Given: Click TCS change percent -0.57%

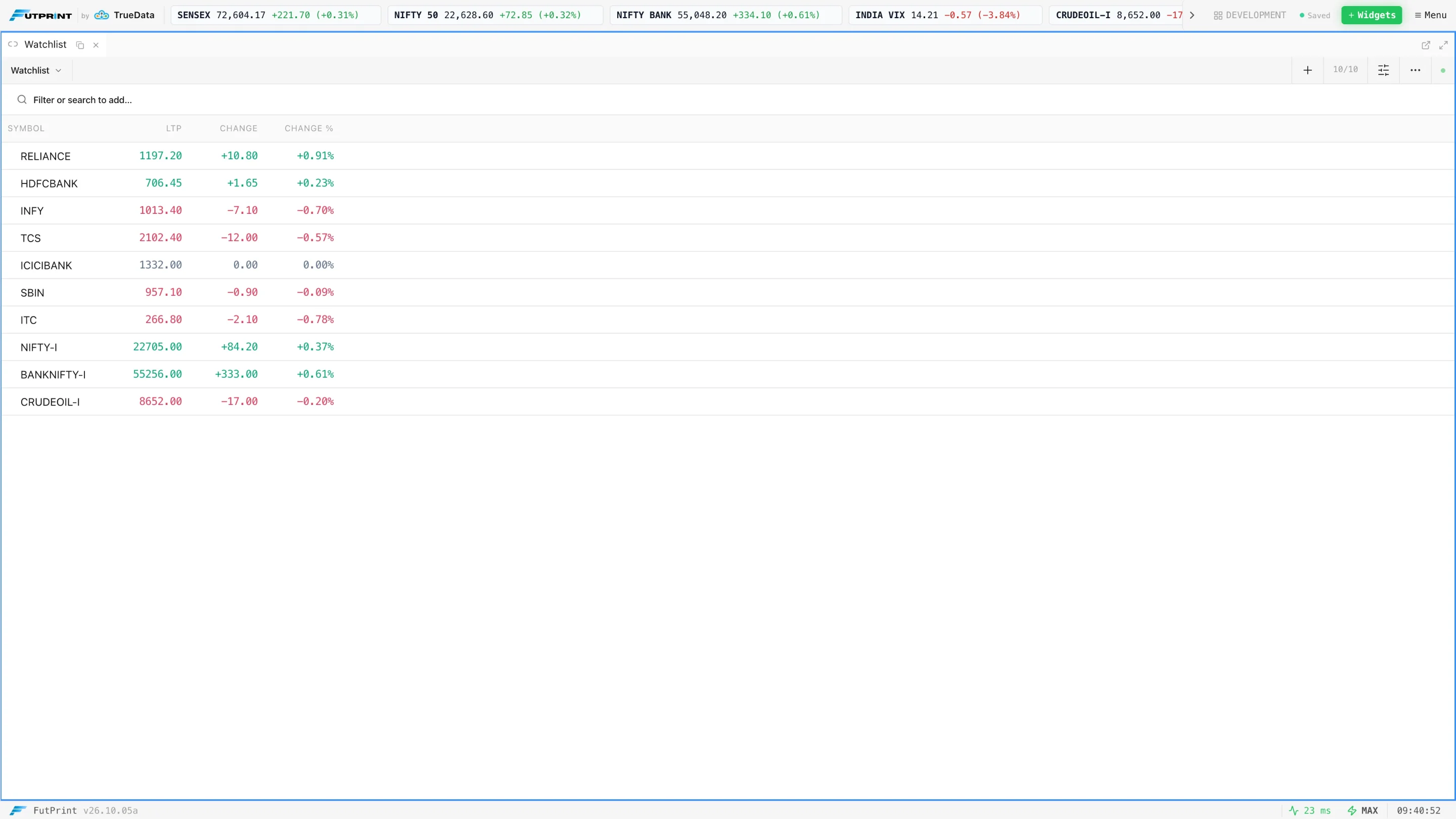Looking at the screenshot, I should 315,238.
